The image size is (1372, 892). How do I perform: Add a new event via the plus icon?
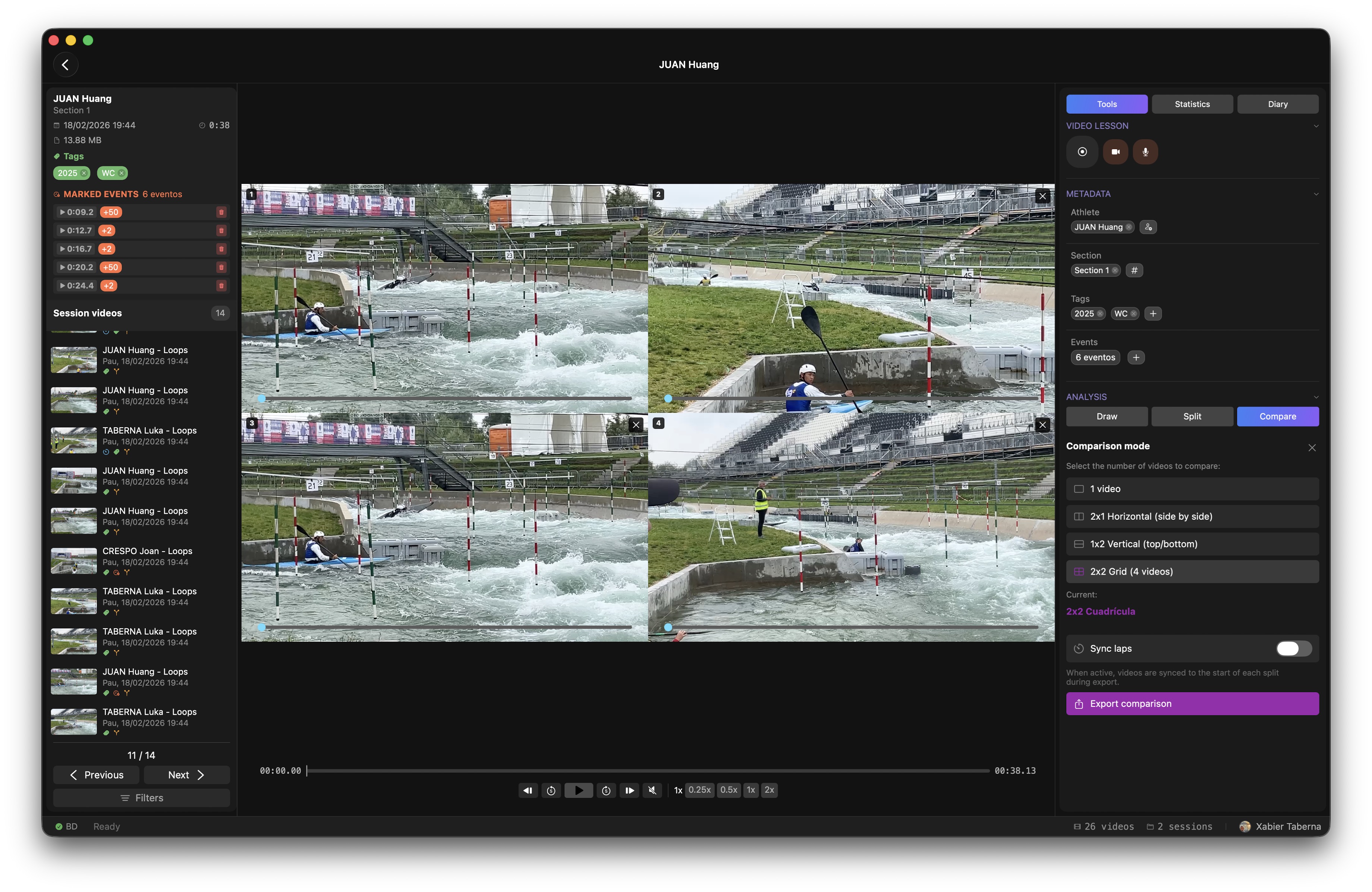click(x=1136, y=357)
